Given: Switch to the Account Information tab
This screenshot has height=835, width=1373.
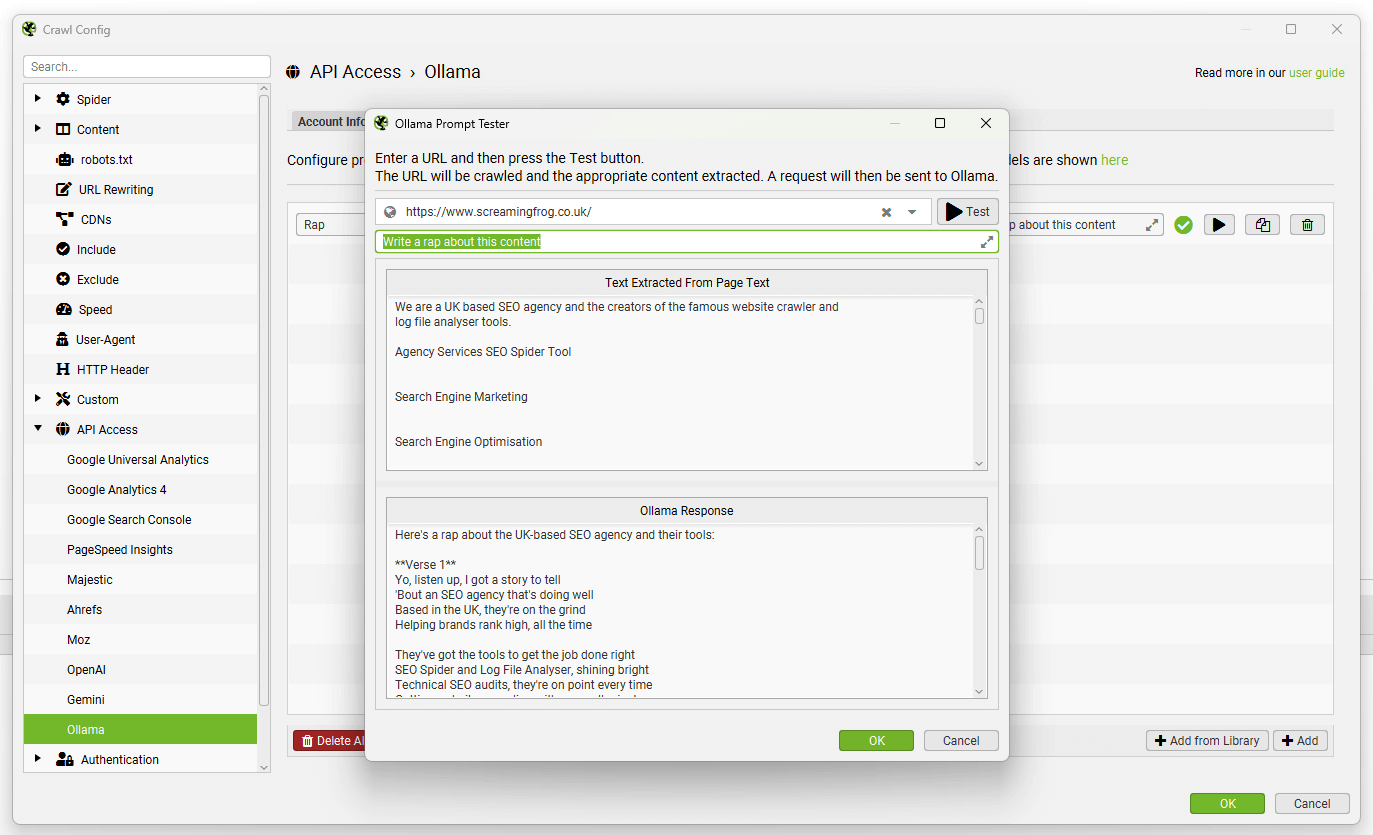Looking at the screenshot, I should click(330, 122).
